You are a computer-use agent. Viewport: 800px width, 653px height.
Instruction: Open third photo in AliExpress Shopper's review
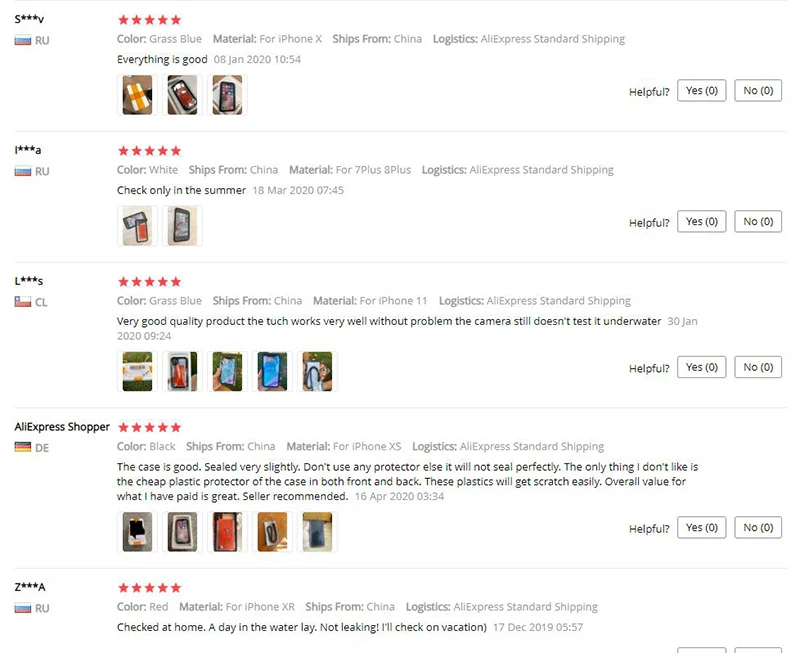click(227, 532)
